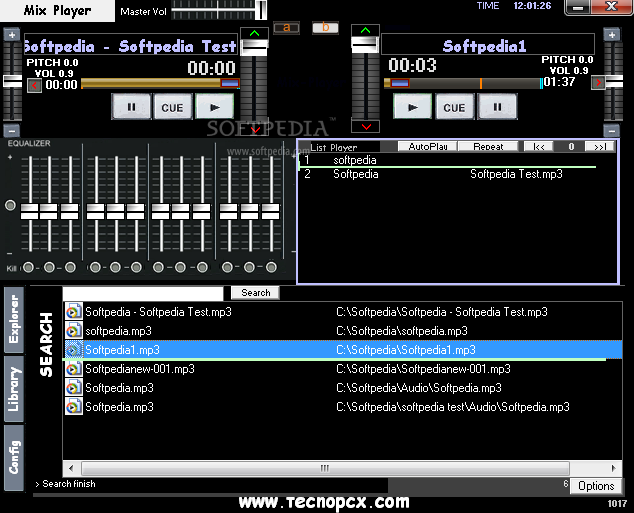This screenshot has height=513, width=634.
Task: Toggle last Kill button in equalizer
Action: [x=271, y=267]
